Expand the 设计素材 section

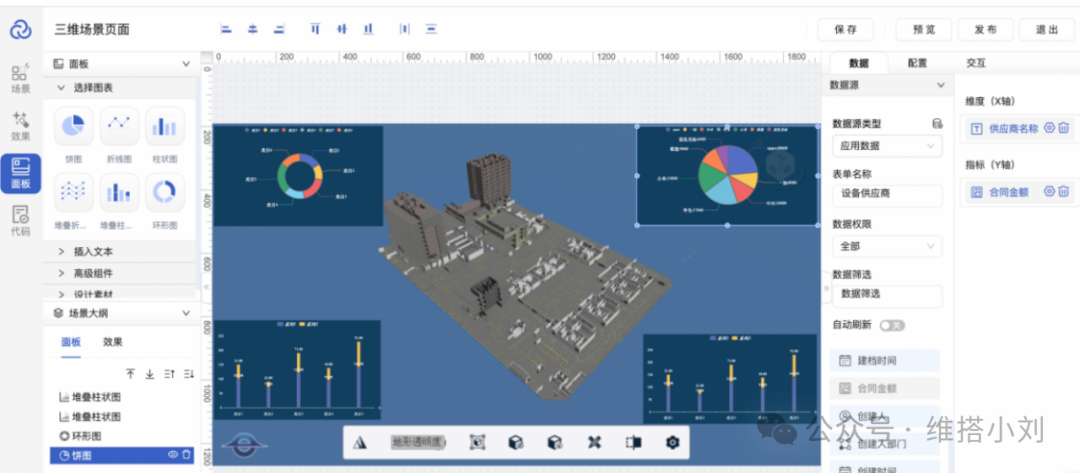(x=61, y=295)
